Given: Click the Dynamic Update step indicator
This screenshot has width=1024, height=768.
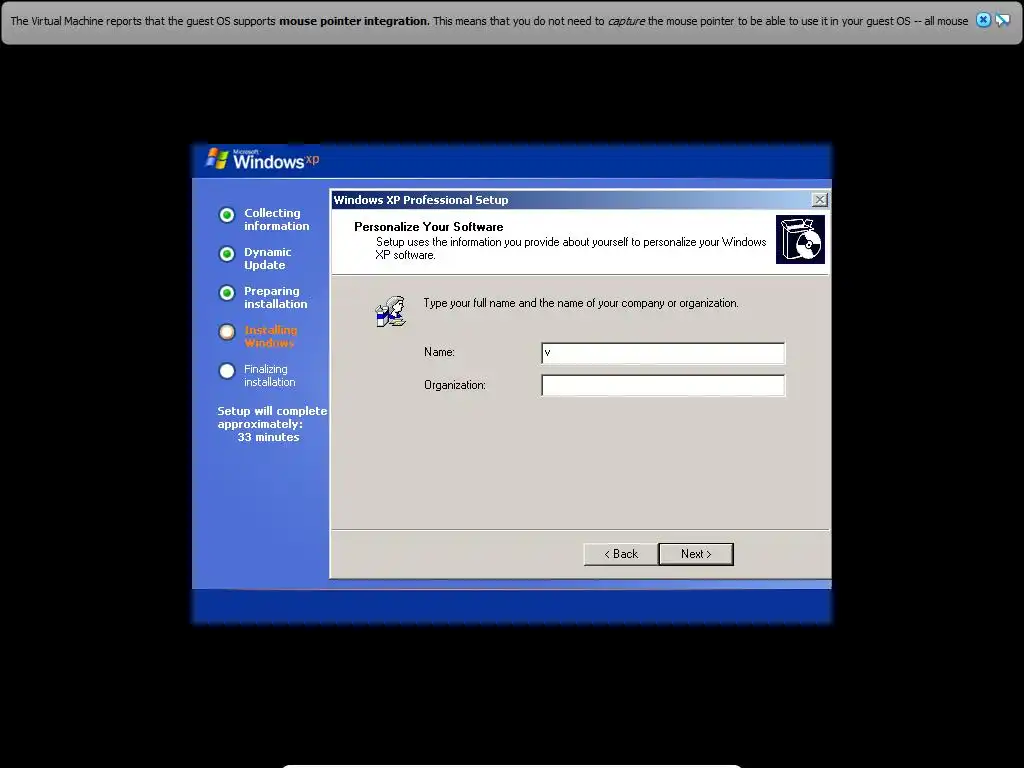Looking at the screenshot, I should point(227,254).
